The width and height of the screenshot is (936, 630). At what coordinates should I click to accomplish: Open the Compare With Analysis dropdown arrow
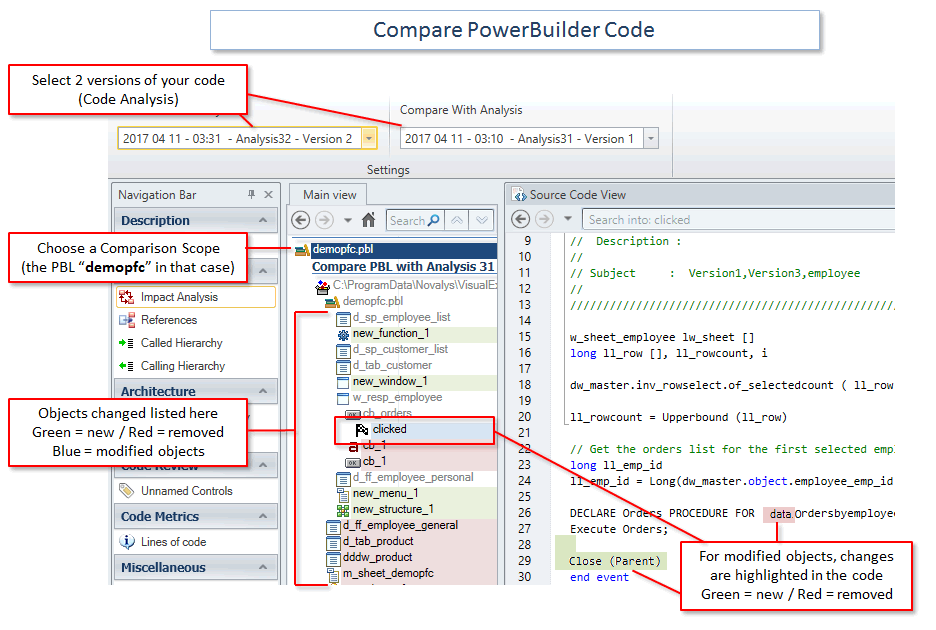tap(651, 139)
